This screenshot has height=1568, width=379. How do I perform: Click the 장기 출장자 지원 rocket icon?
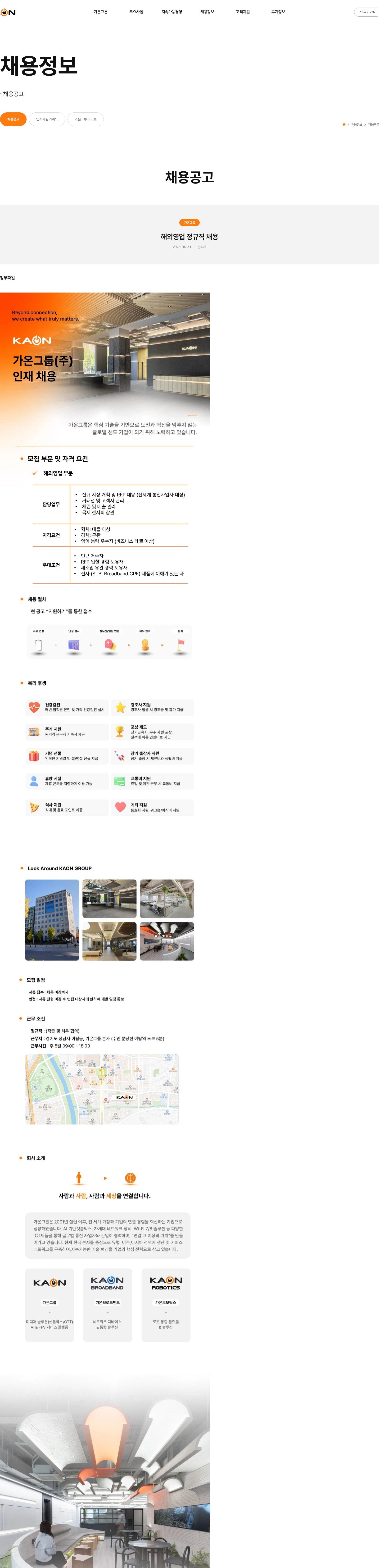tap(120, 756)
